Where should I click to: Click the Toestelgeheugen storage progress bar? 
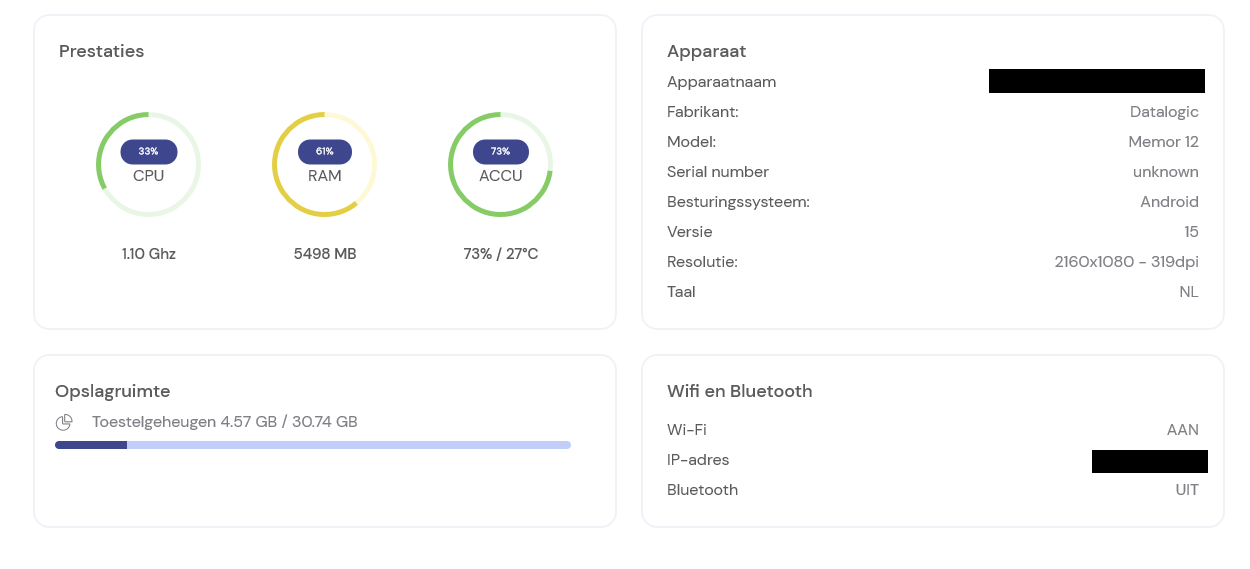pos(312,445)
